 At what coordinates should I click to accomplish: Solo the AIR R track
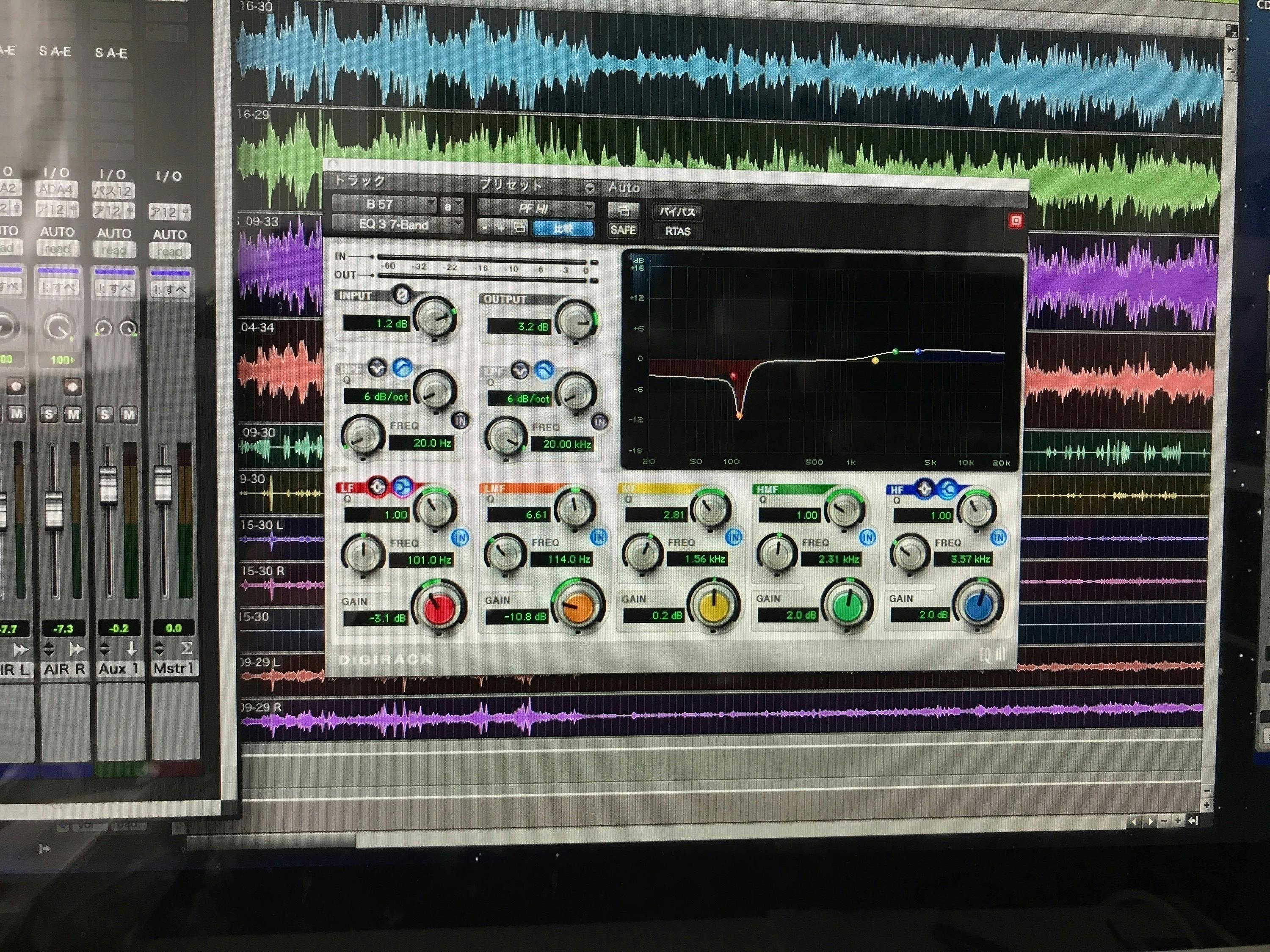[50, 414]
